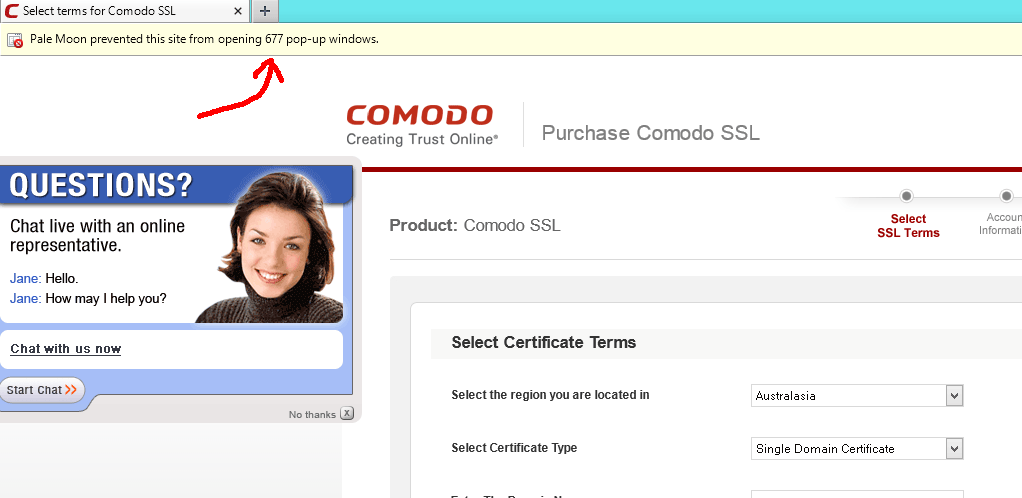
Task: Click the Start Chat button
Action: click(x=42, y=390)
